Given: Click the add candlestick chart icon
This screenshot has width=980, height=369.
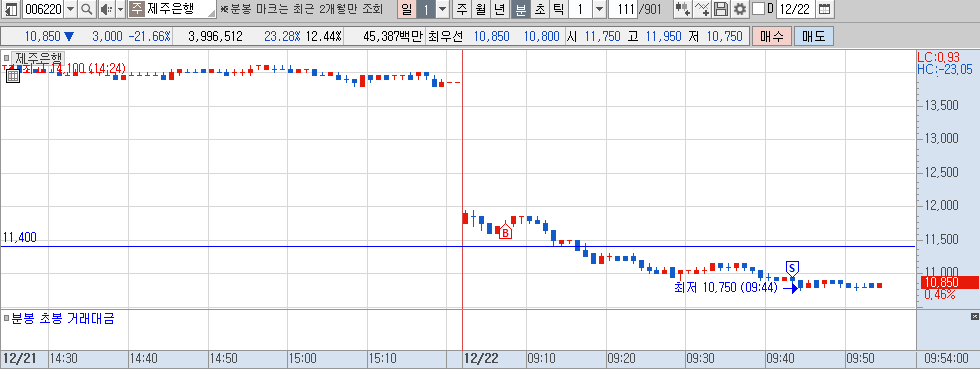Looking at the screenshot, I should point(683,9).
